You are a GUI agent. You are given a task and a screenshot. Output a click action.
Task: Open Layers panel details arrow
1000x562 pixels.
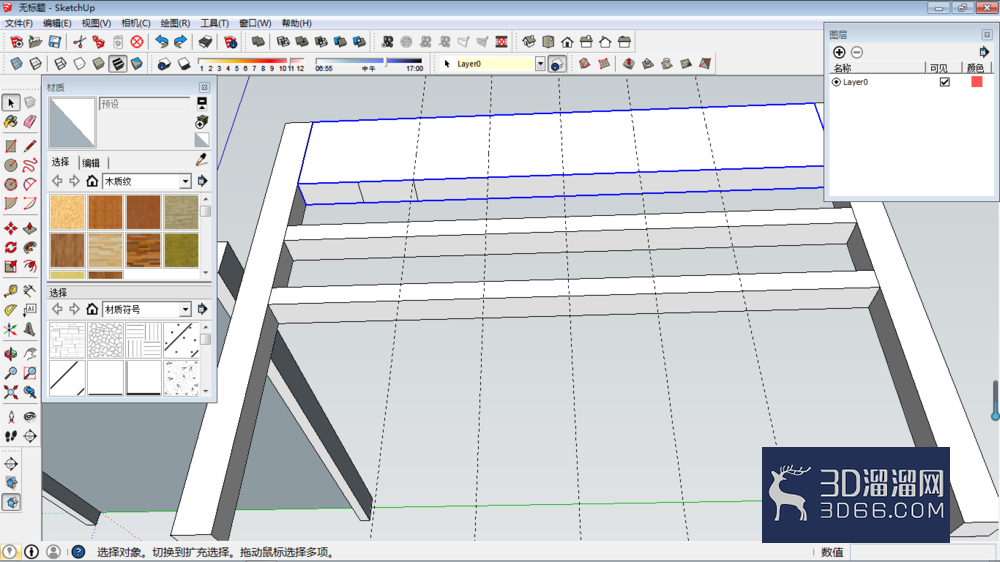tap(983, 52)
